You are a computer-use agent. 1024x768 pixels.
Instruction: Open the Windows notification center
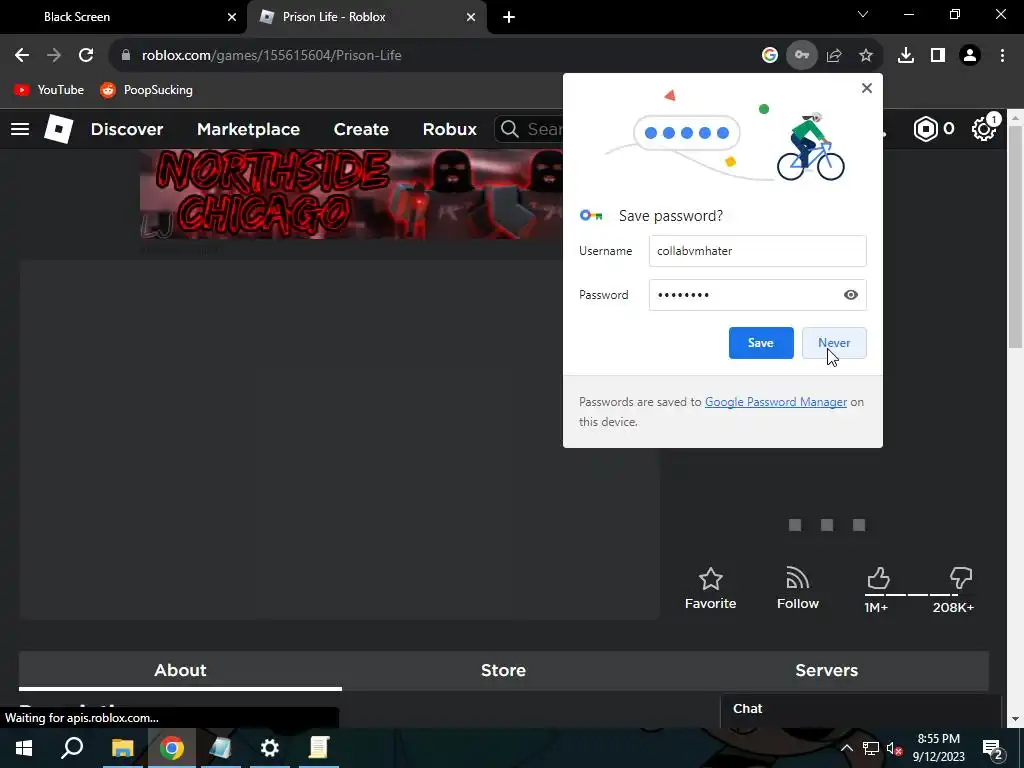[x=993, y=748]
